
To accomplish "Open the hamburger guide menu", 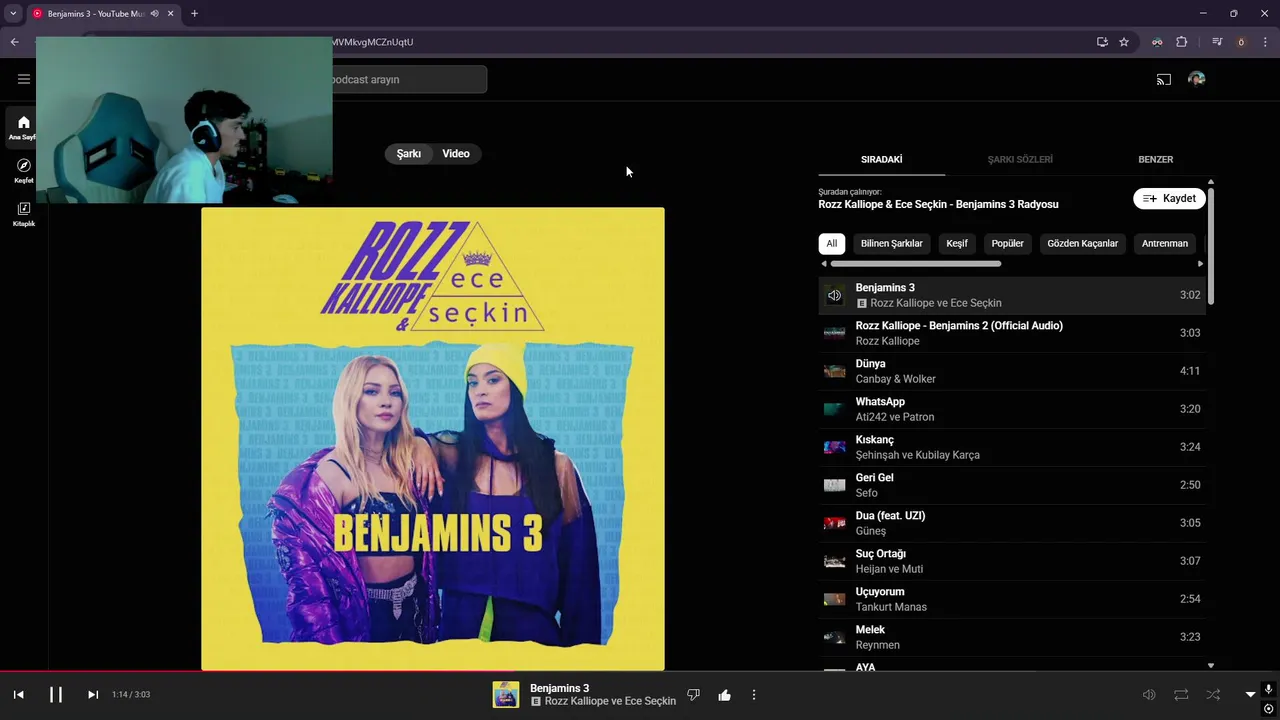I will tap(24, 79).
